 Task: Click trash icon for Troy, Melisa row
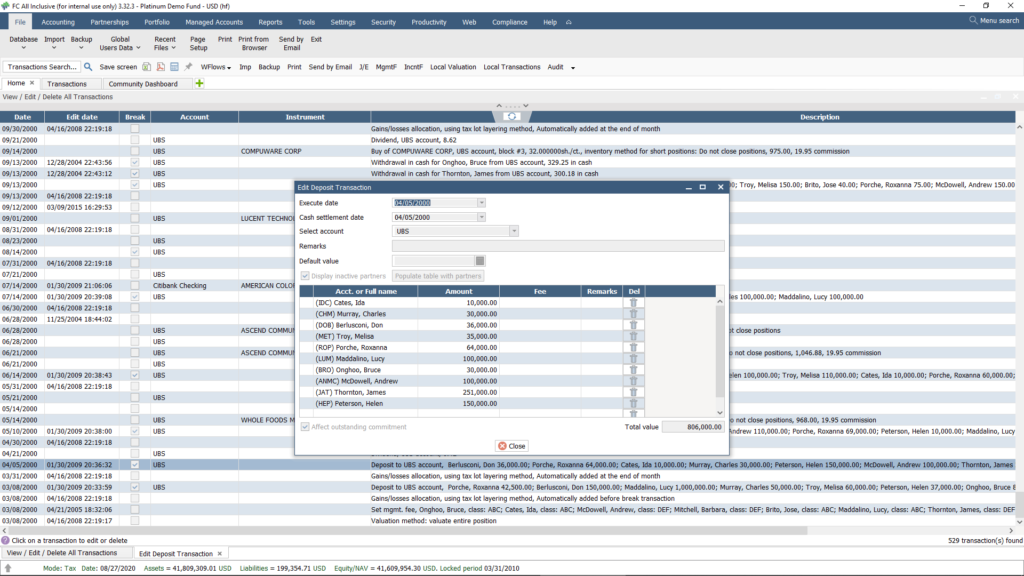[632, 337]
